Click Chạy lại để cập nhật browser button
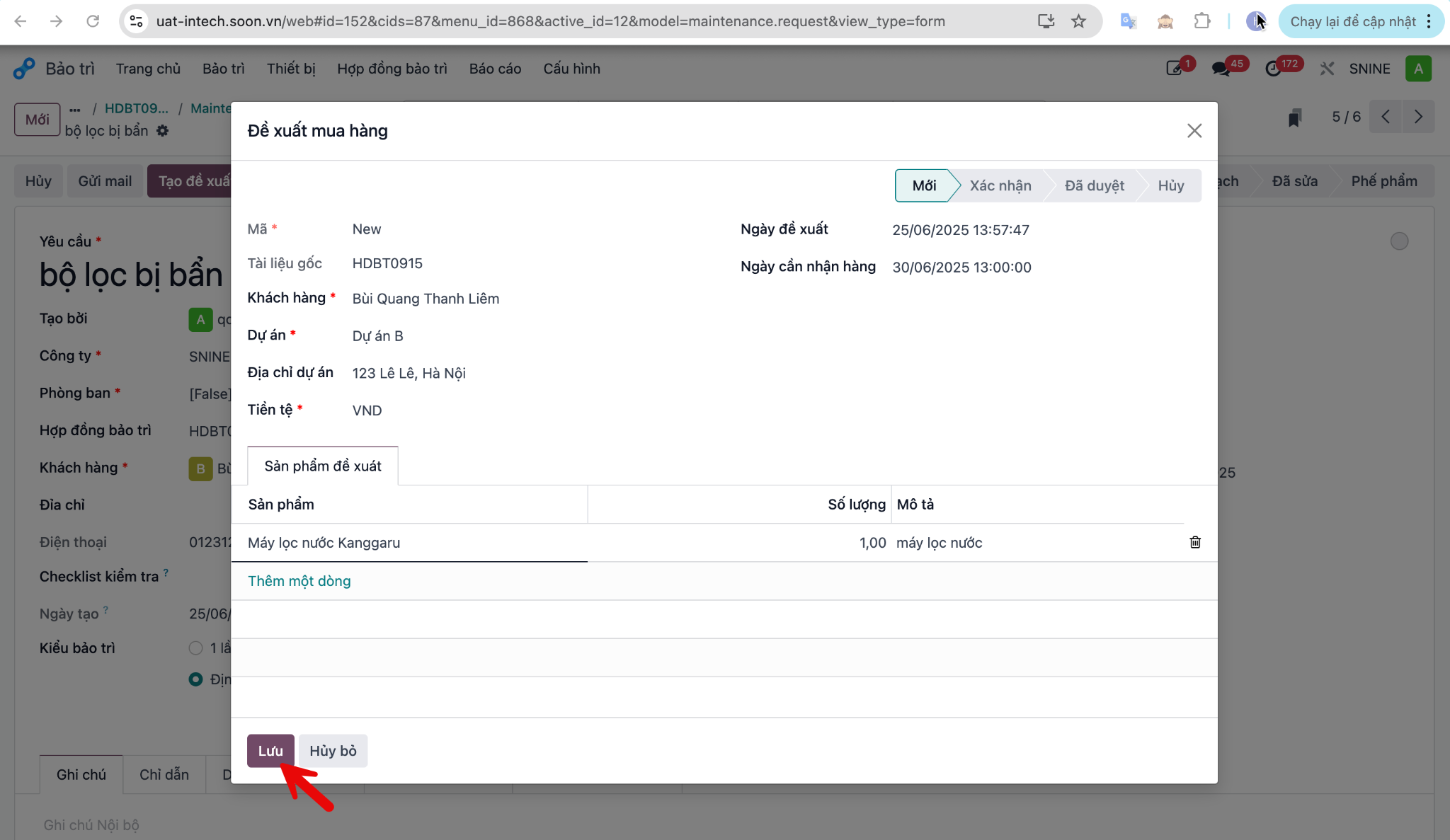The image size is (1450, 840). (1352, 21)
